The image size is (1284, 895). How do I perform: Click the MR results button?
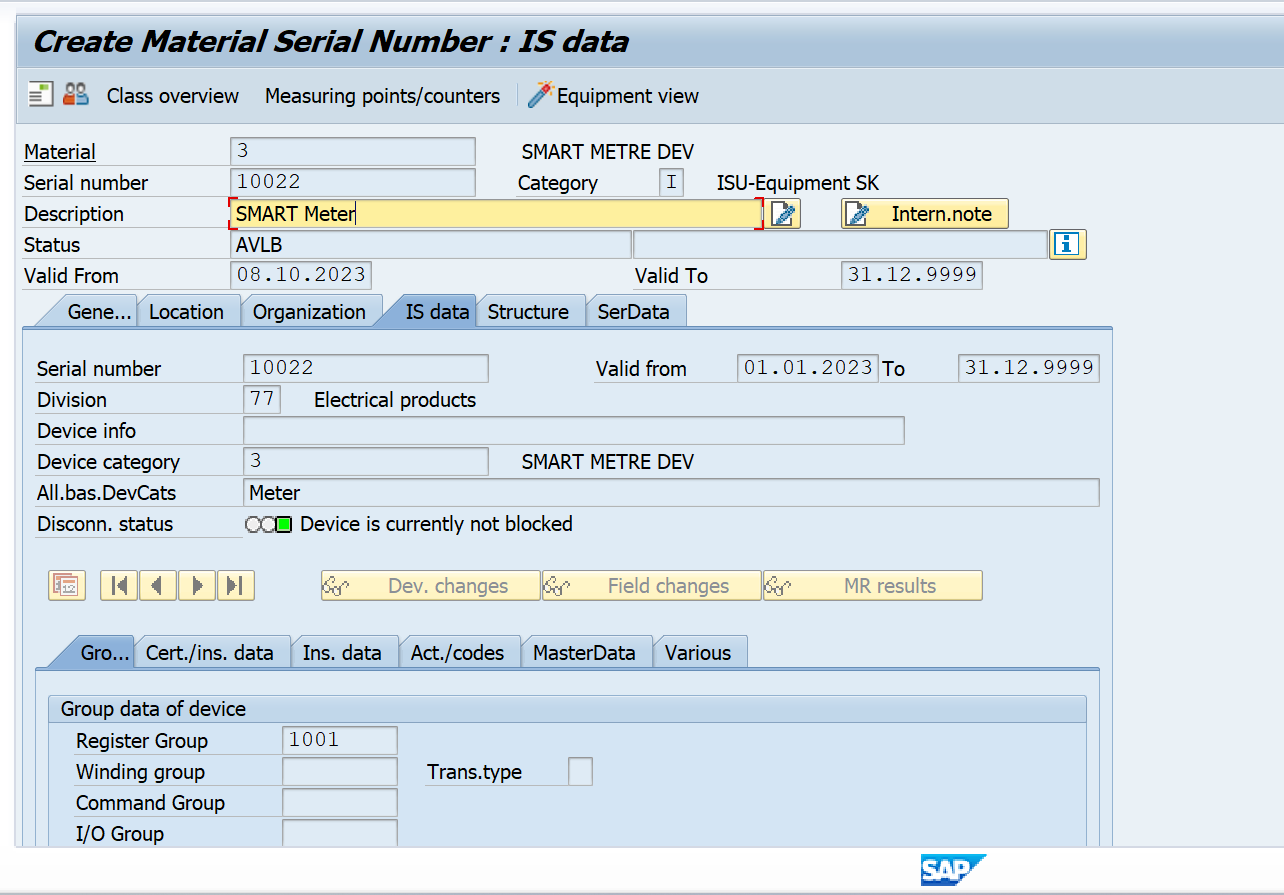pos(872,586)
